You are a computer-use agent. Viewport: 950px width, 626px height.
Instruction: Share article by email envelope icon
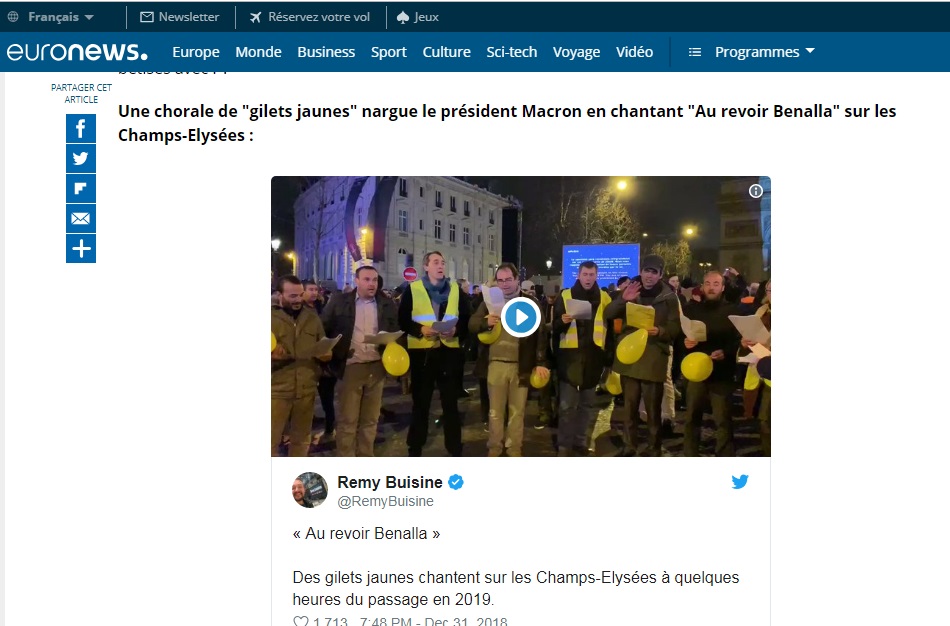click(x=81, y=219)
